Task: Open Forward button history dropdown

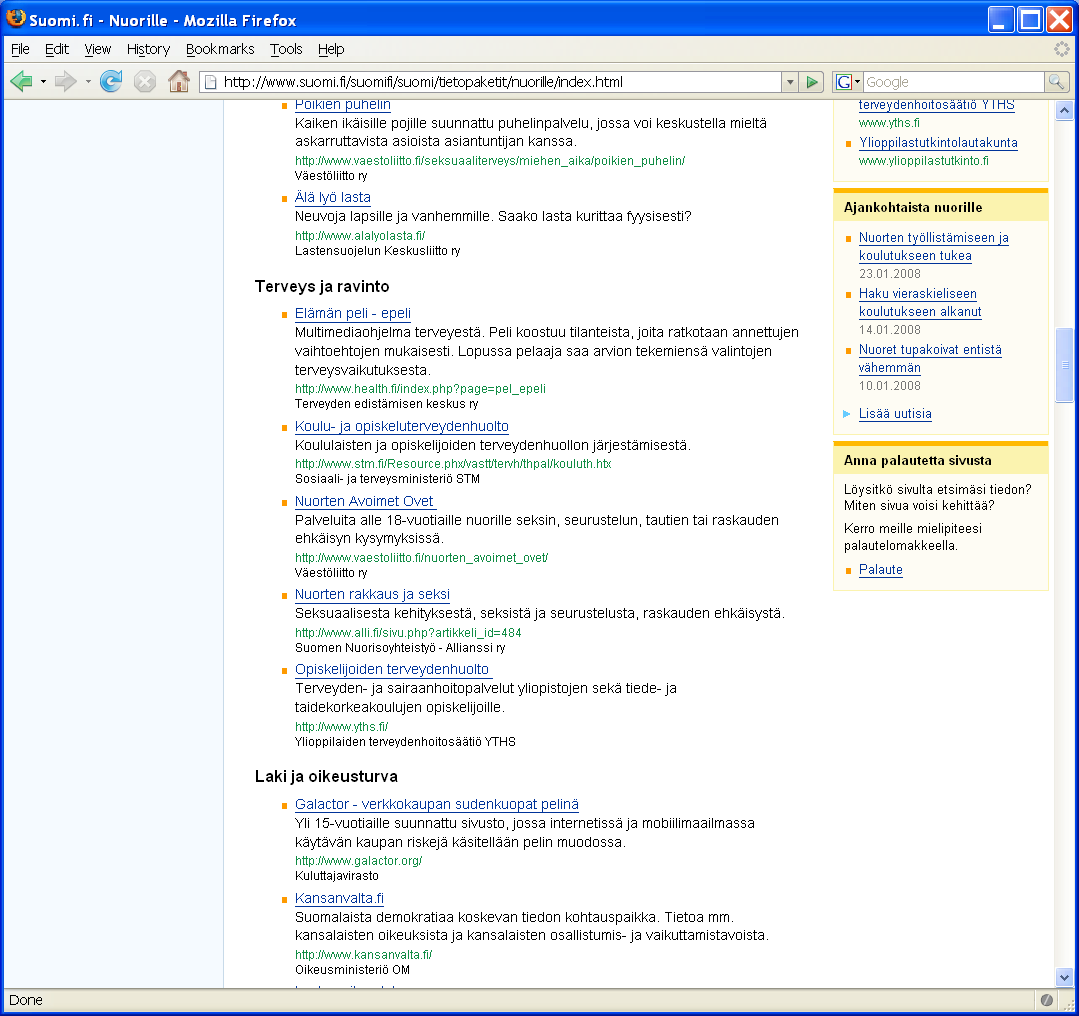Action: click(88, 82)
